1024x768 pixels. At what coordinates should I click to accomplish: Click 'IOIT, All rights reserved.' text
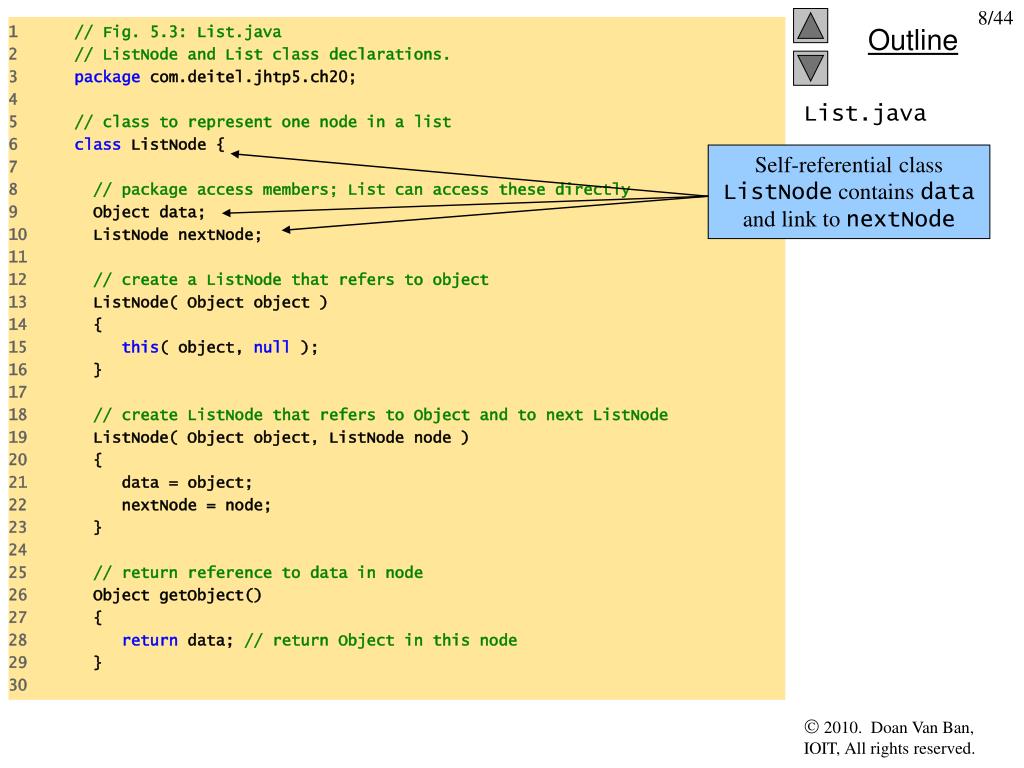(x=889, y=748)
